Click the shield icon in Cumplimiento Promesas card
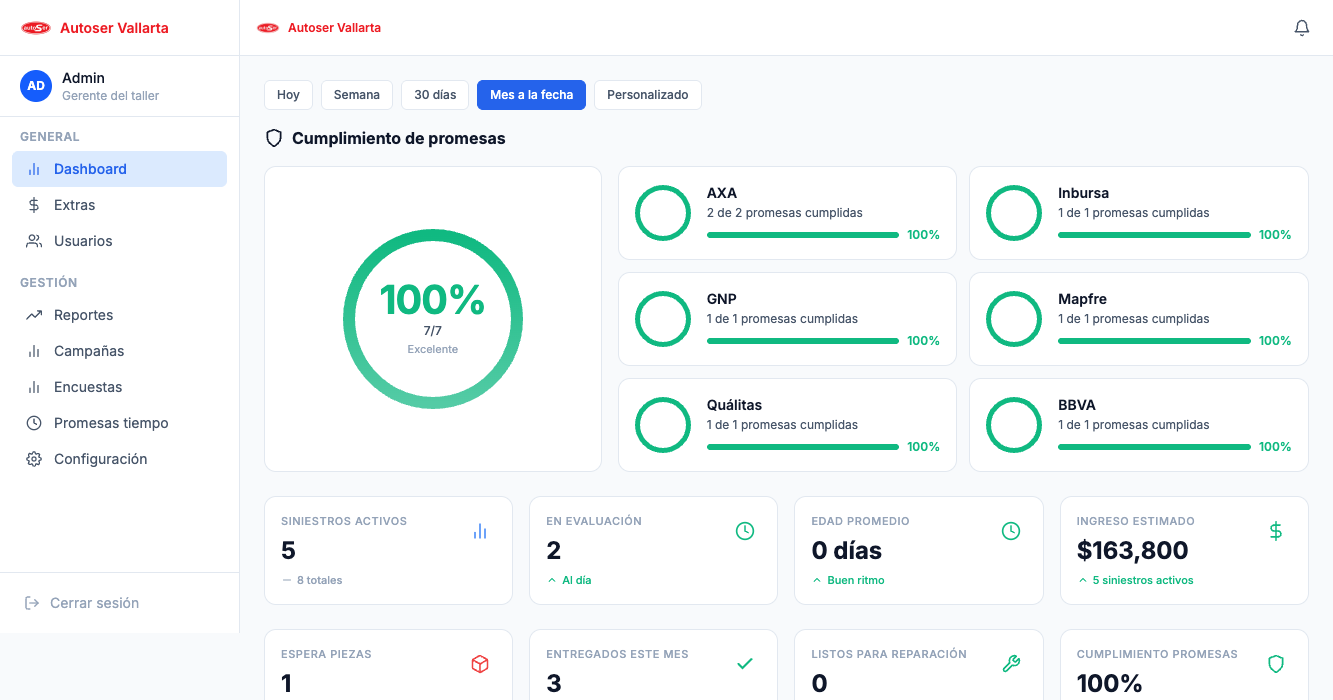The width and height of the screenshot is (1333, 700). (x=1276, y=664)
